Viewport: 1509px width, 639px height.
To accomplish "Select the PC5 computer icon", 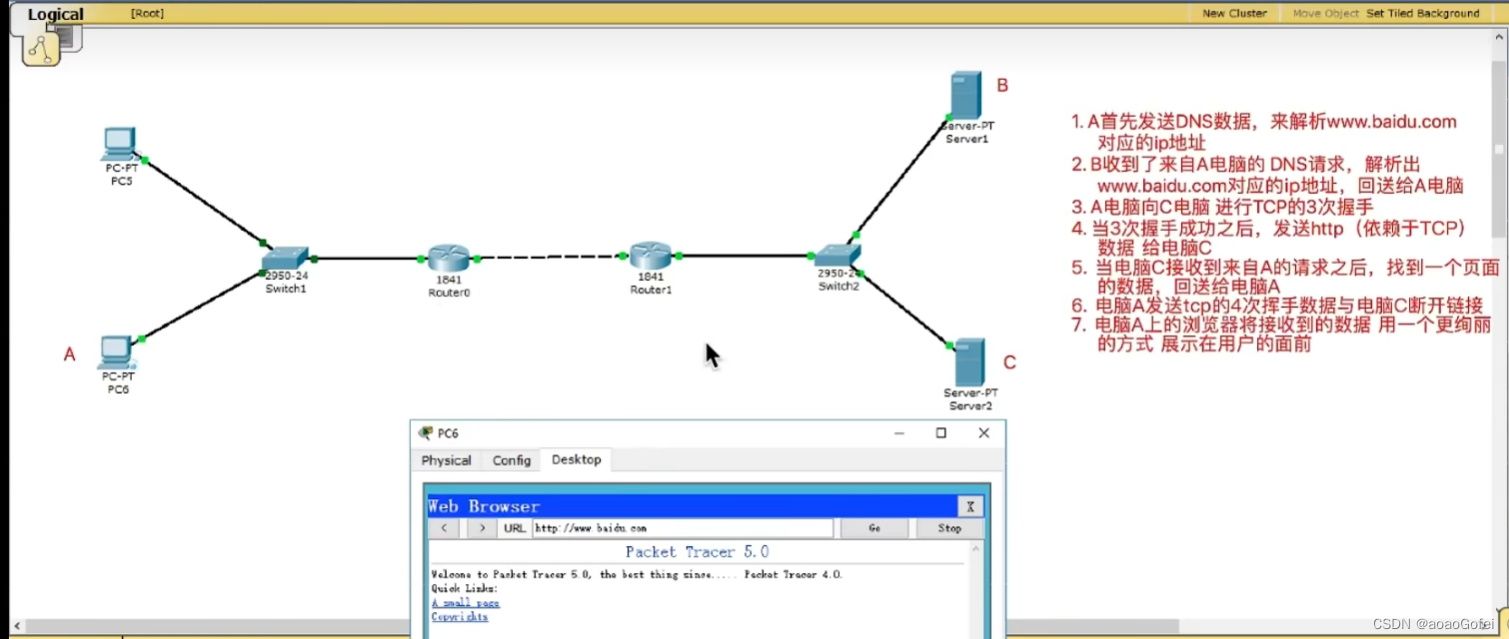I will tap(119, 144).
